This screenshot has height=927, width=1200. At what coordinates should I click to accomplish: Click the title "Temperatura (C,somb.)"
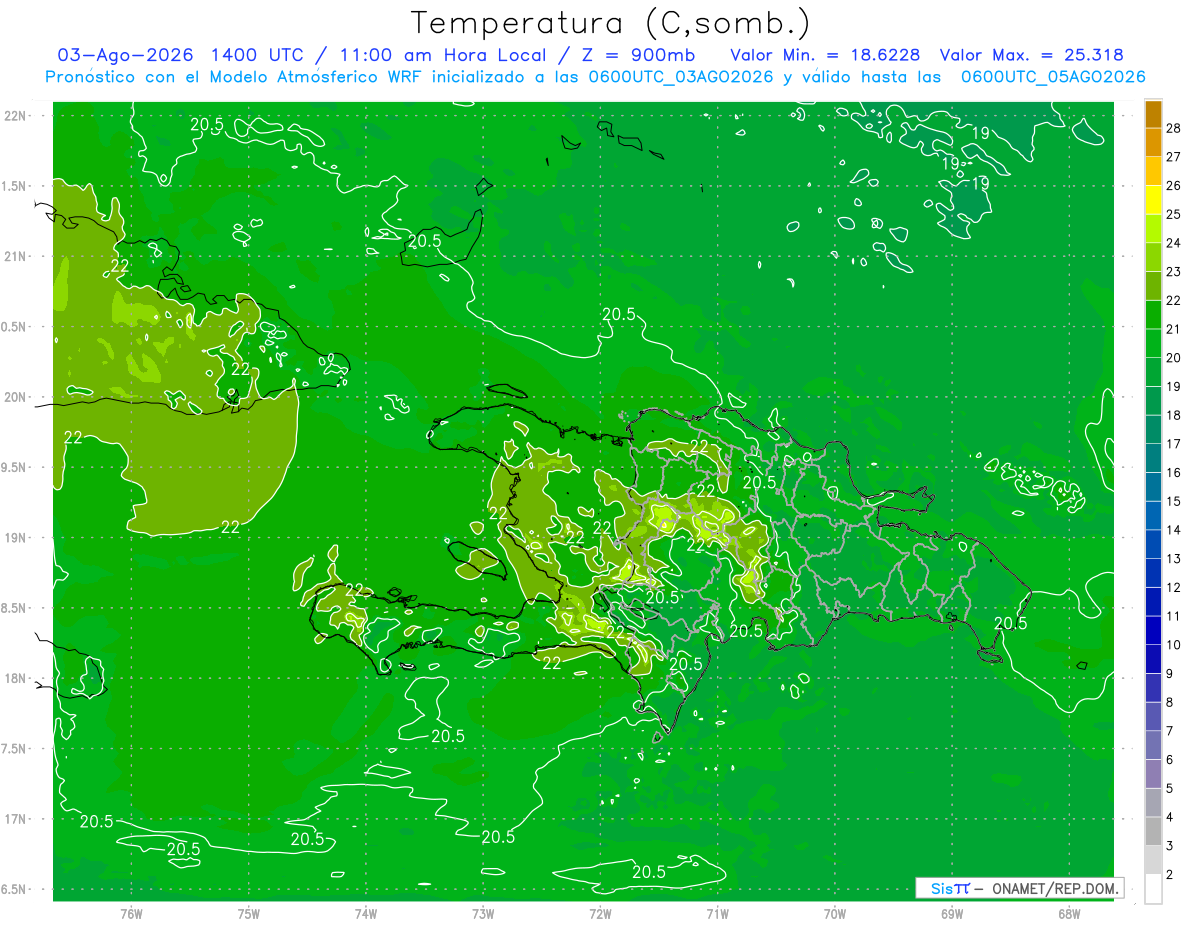(x=611, y=23)
